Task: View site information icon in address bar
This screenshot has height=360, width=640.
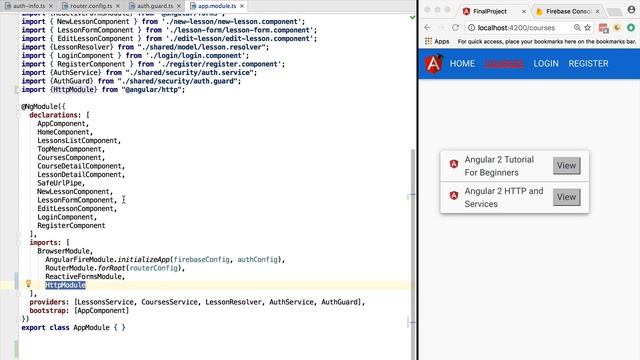Action: 471,28
